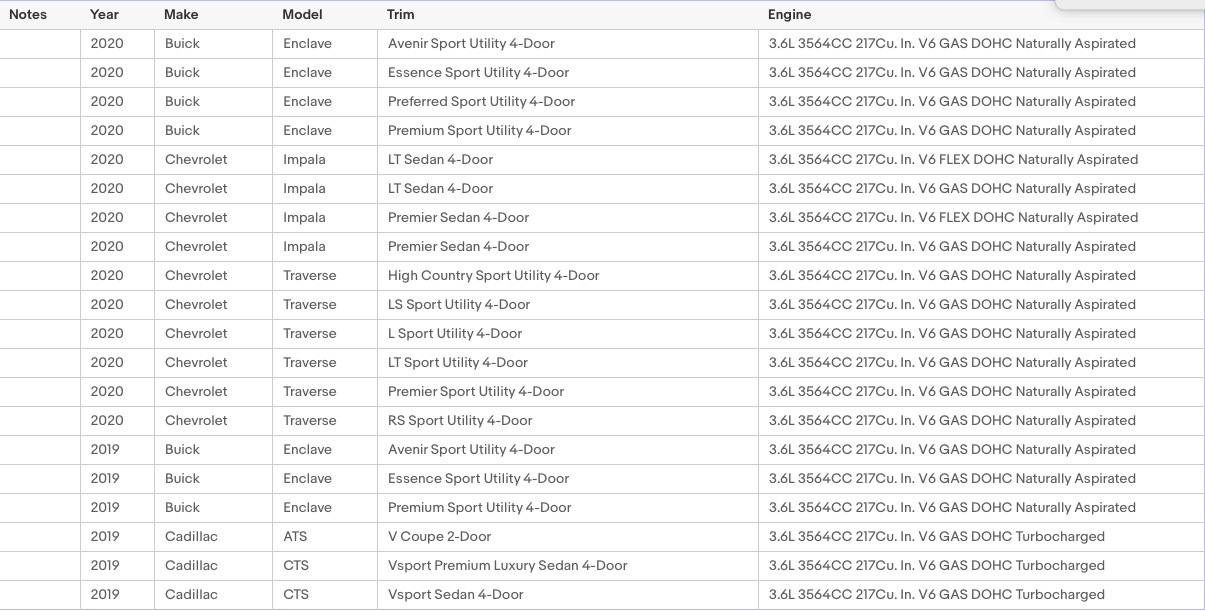Click the FLEX engine cell in LT Sedan row
The image size is (1205, 611).
pyautogui.click(x=981, y=160)
